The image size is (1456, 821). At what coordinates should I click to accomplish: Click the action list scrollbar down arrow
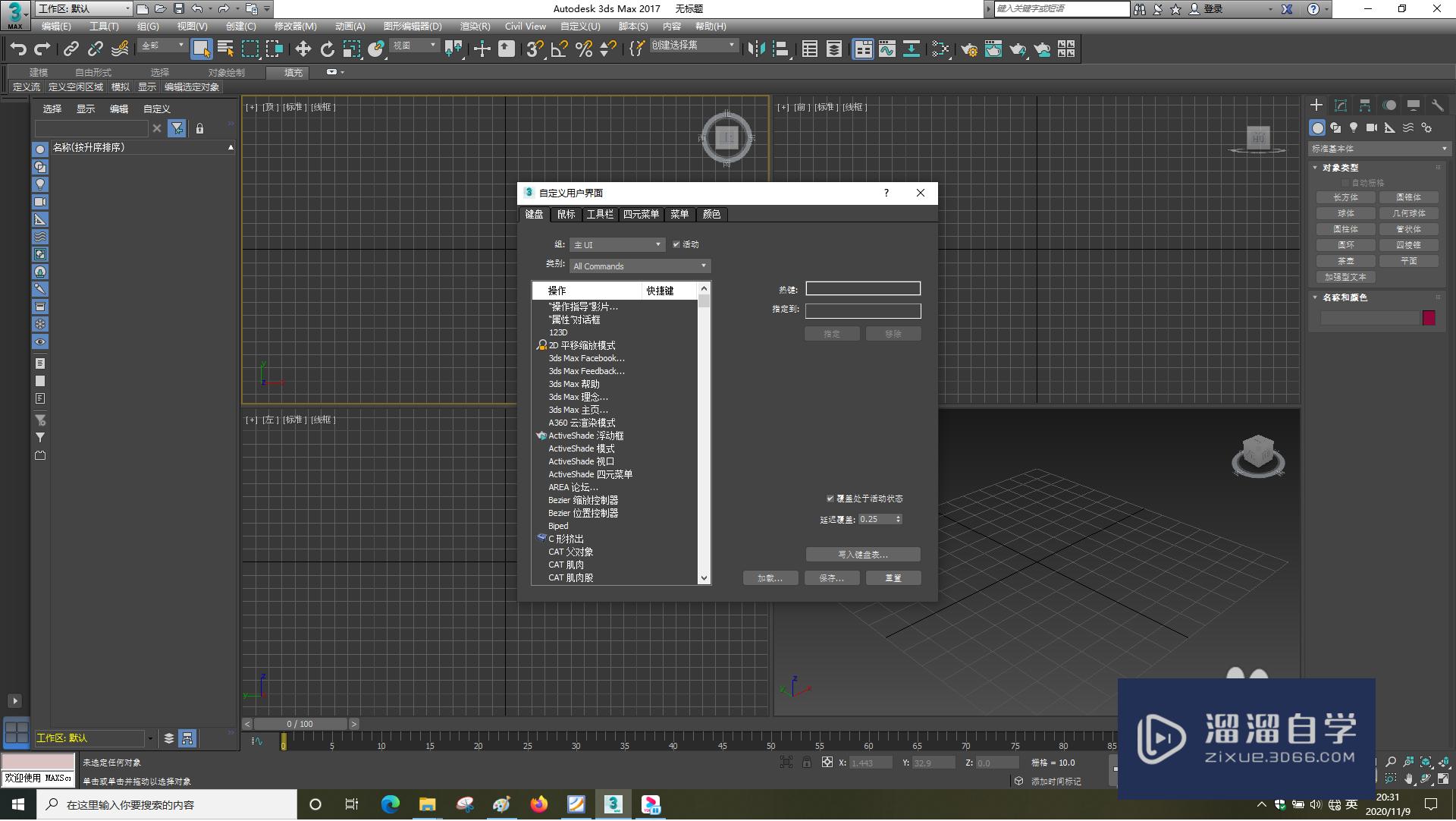click(x=704, y=578)
